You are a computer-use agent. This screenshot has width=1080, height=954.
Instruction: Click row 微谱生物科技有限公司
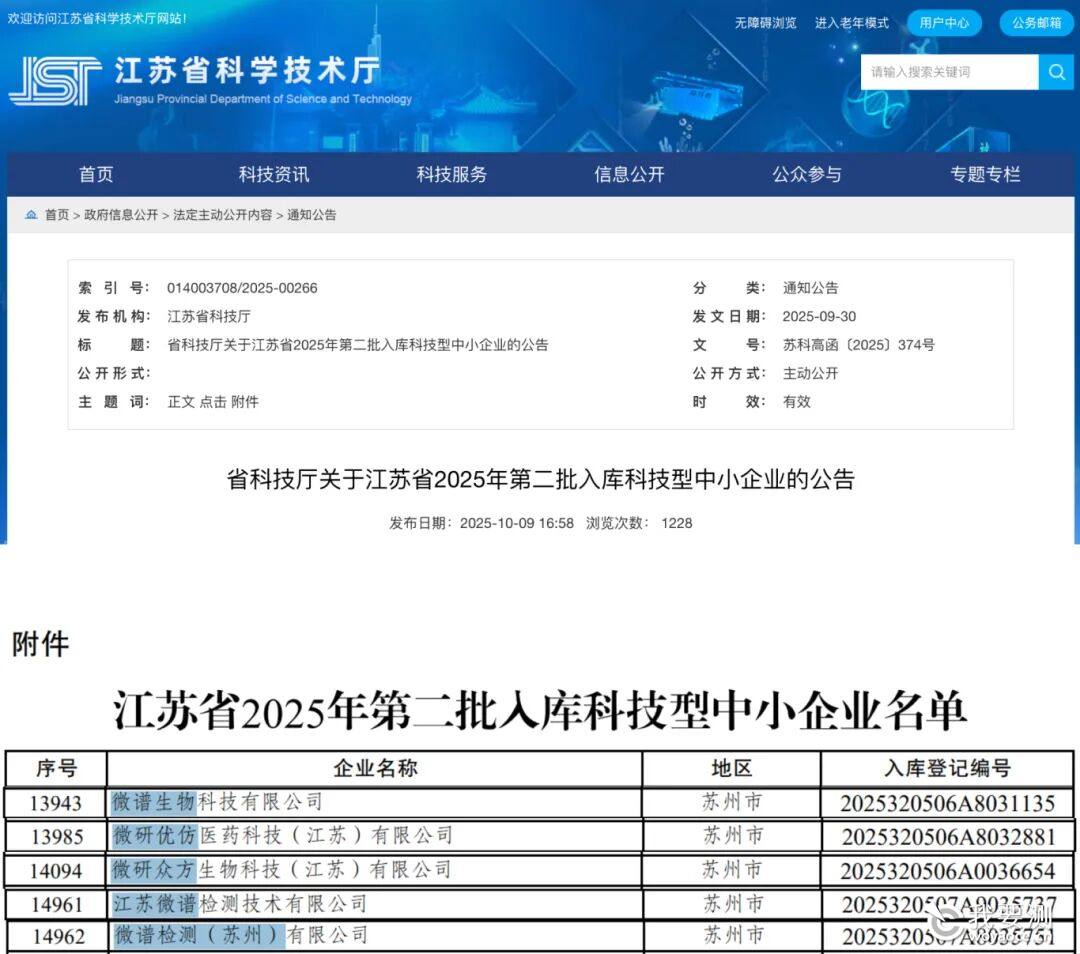[x=217, y=802]
